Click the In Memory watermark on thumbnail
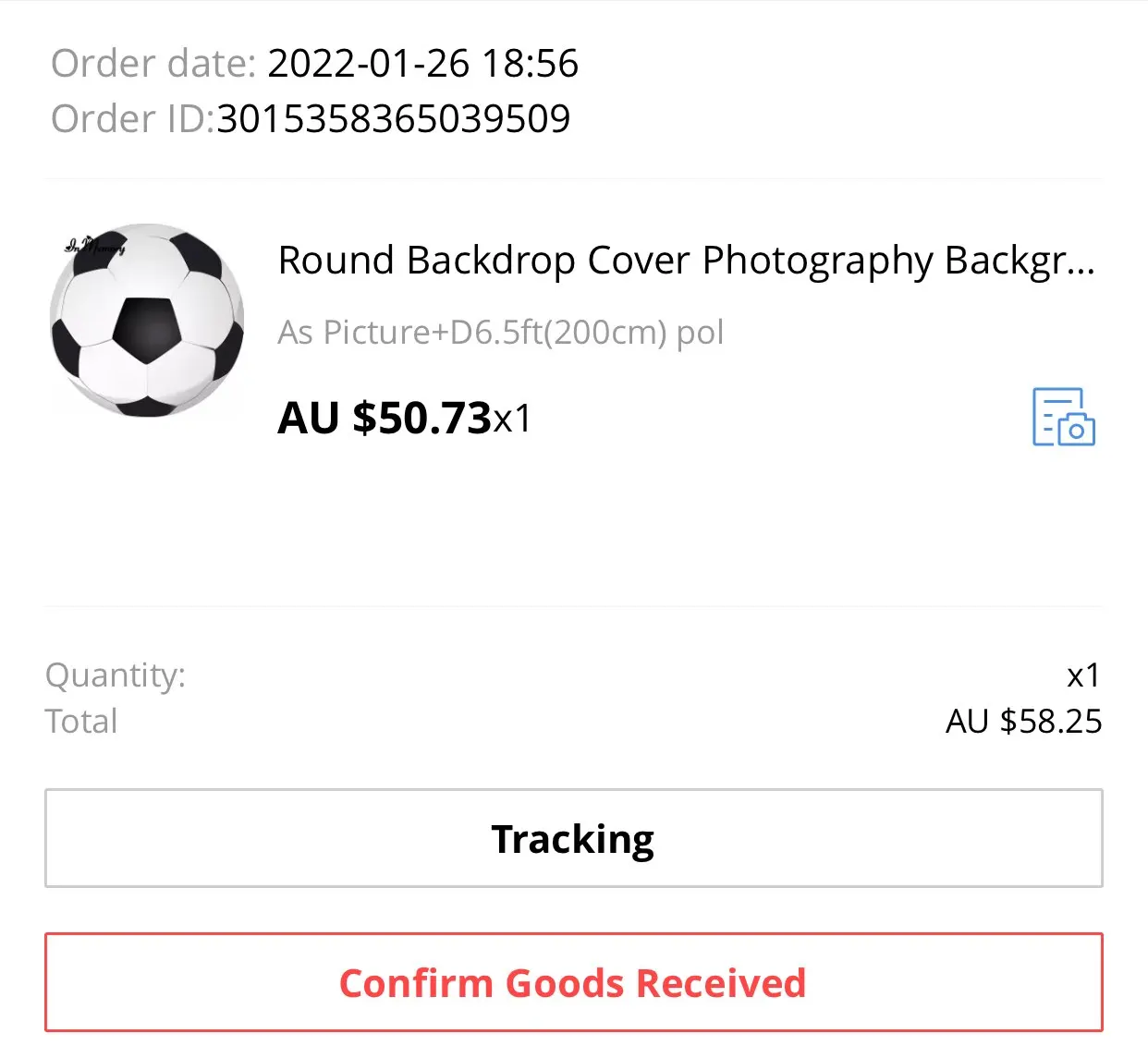The height and width of the screenshot is (1058, 1148). 94,246
